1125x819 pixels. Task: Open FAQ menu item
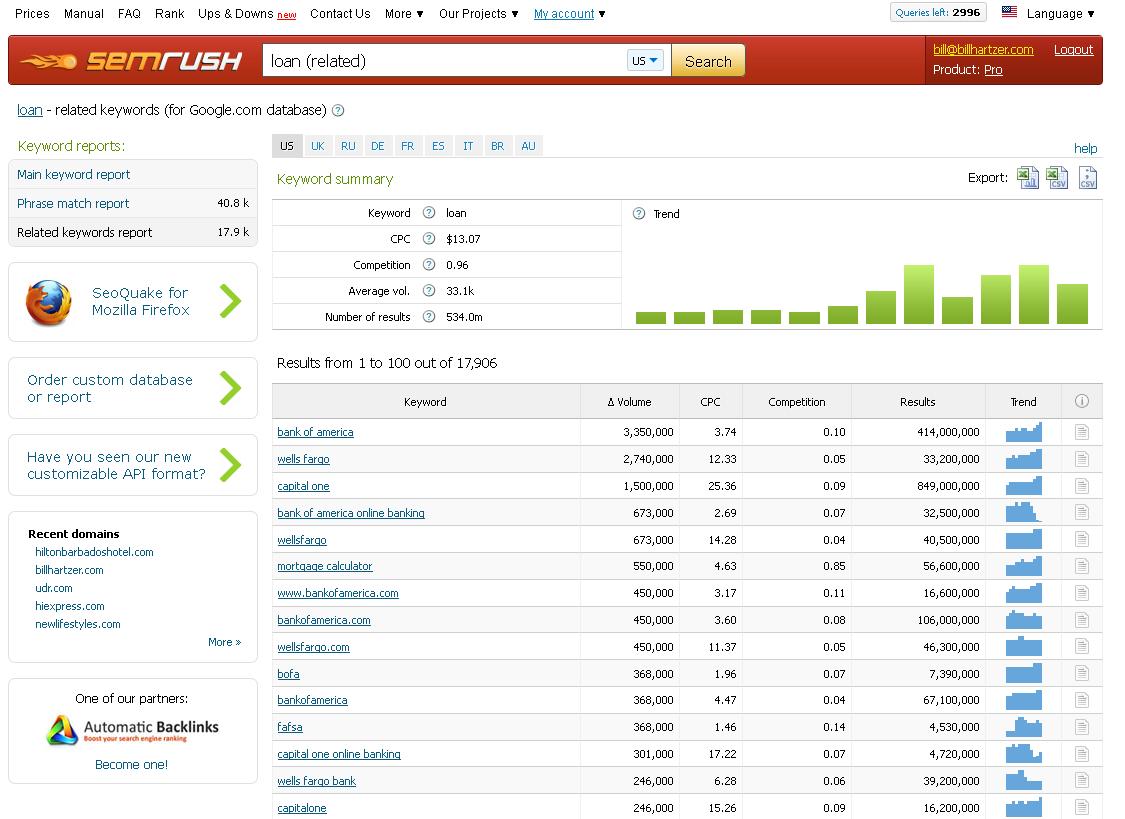129,14
